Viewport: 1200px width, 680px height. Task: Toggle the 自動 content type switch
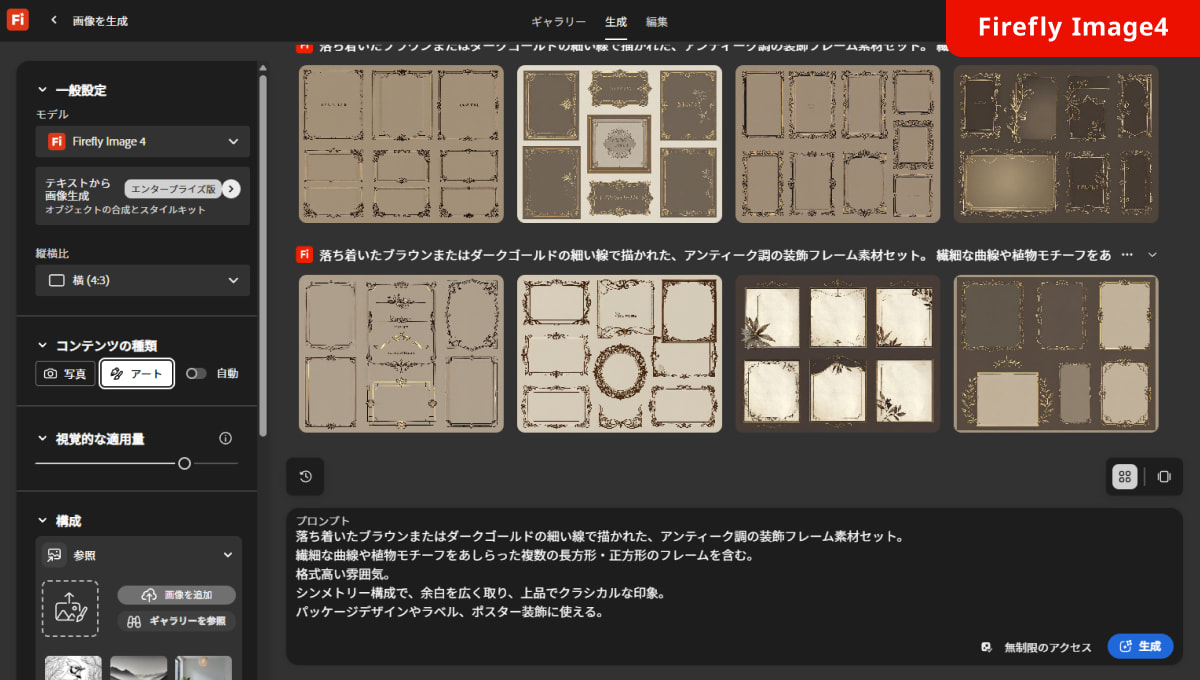[x=196, y=373]
